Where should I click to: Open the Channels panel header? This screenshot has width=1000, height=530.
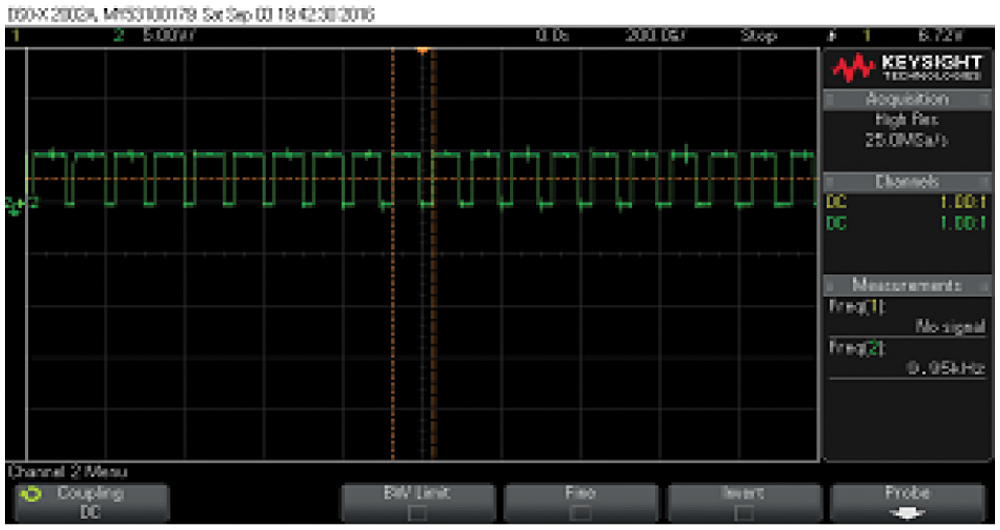click(x=907, y=182)
